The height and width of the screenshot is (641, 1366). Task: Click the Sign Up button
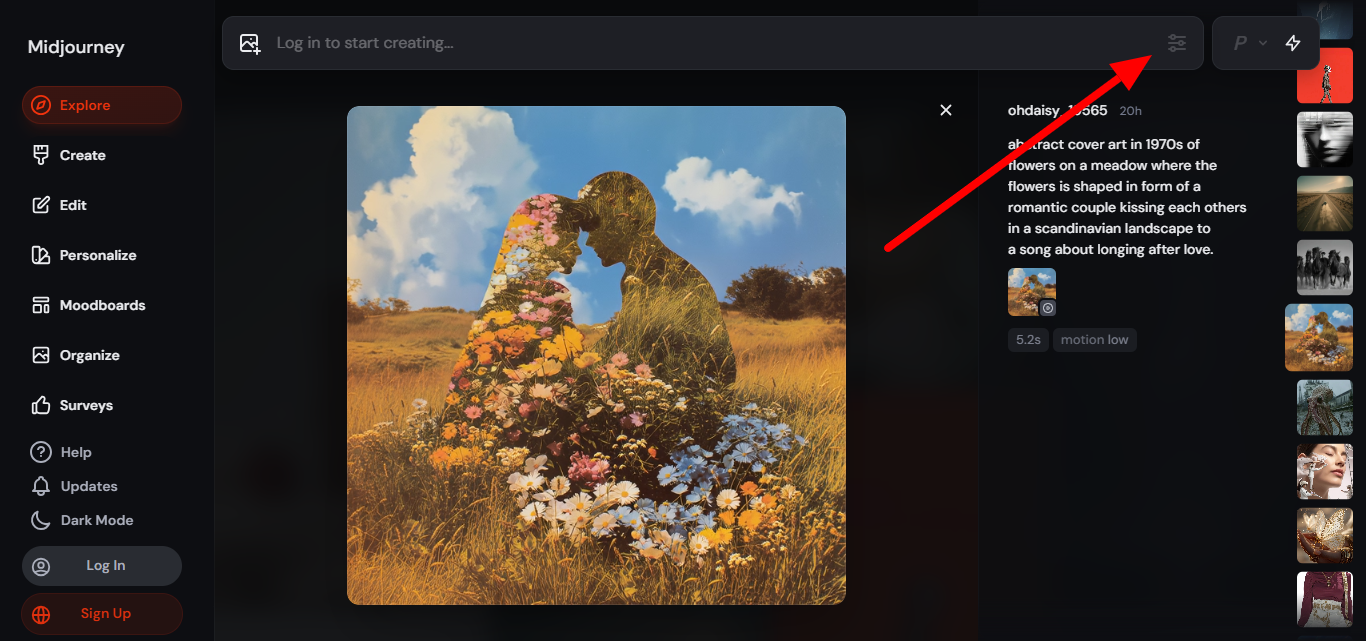102,614
